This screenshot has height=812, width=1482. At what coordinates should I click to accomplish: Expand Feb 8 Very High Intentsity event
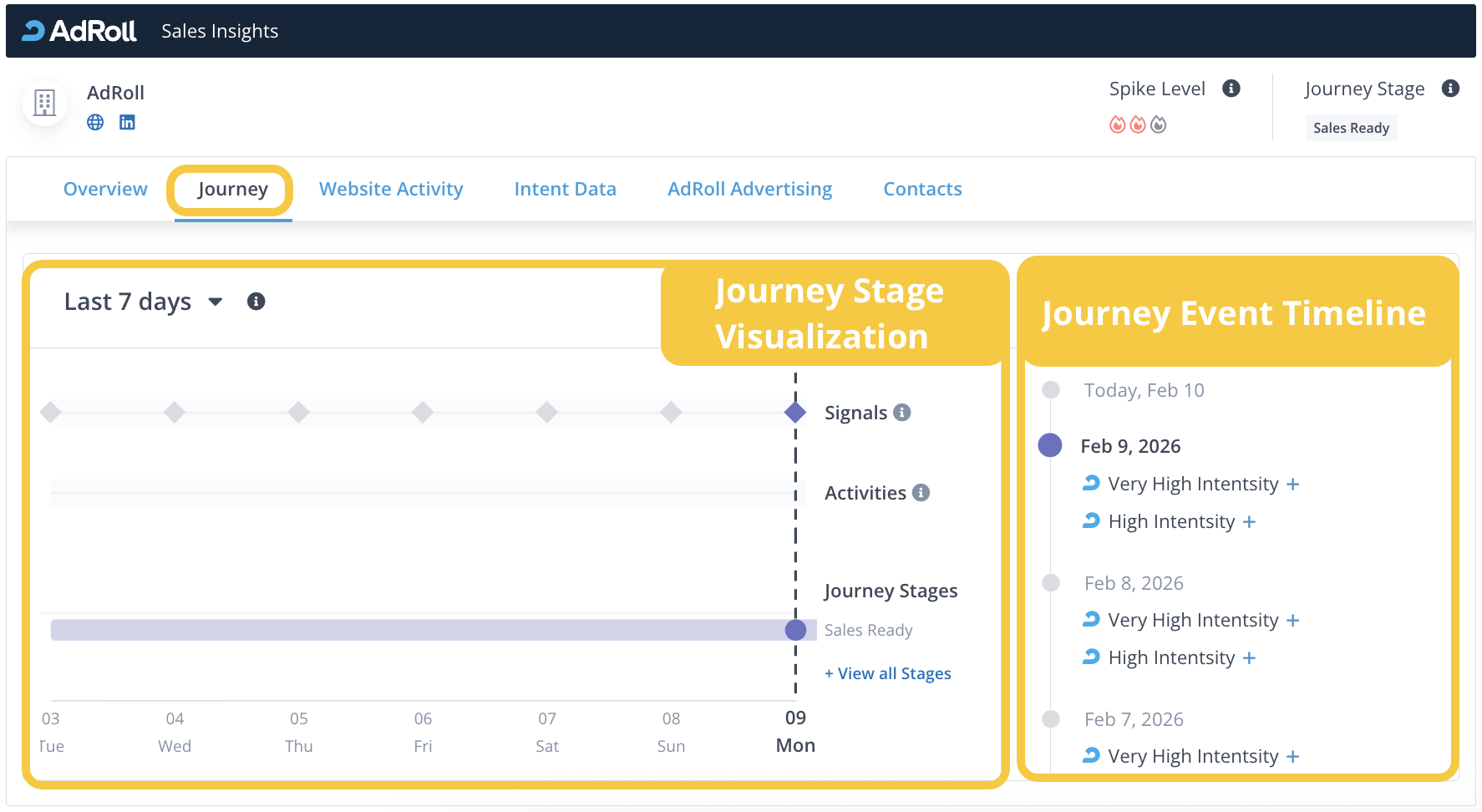click(x=1292, y=621)
